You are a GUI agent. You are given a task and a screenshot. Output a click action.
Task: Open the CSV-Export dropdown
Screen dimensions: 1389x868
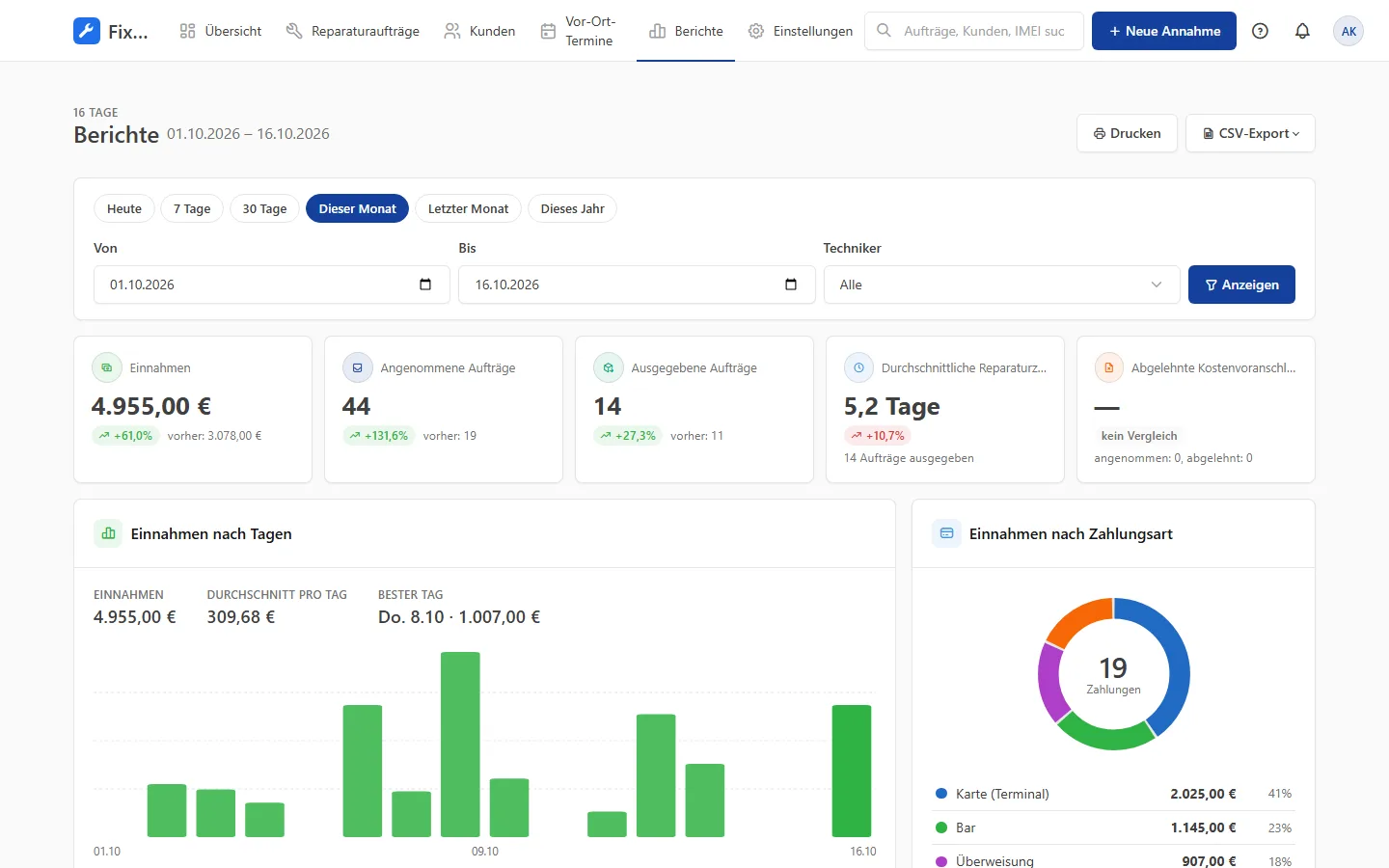1250,133
